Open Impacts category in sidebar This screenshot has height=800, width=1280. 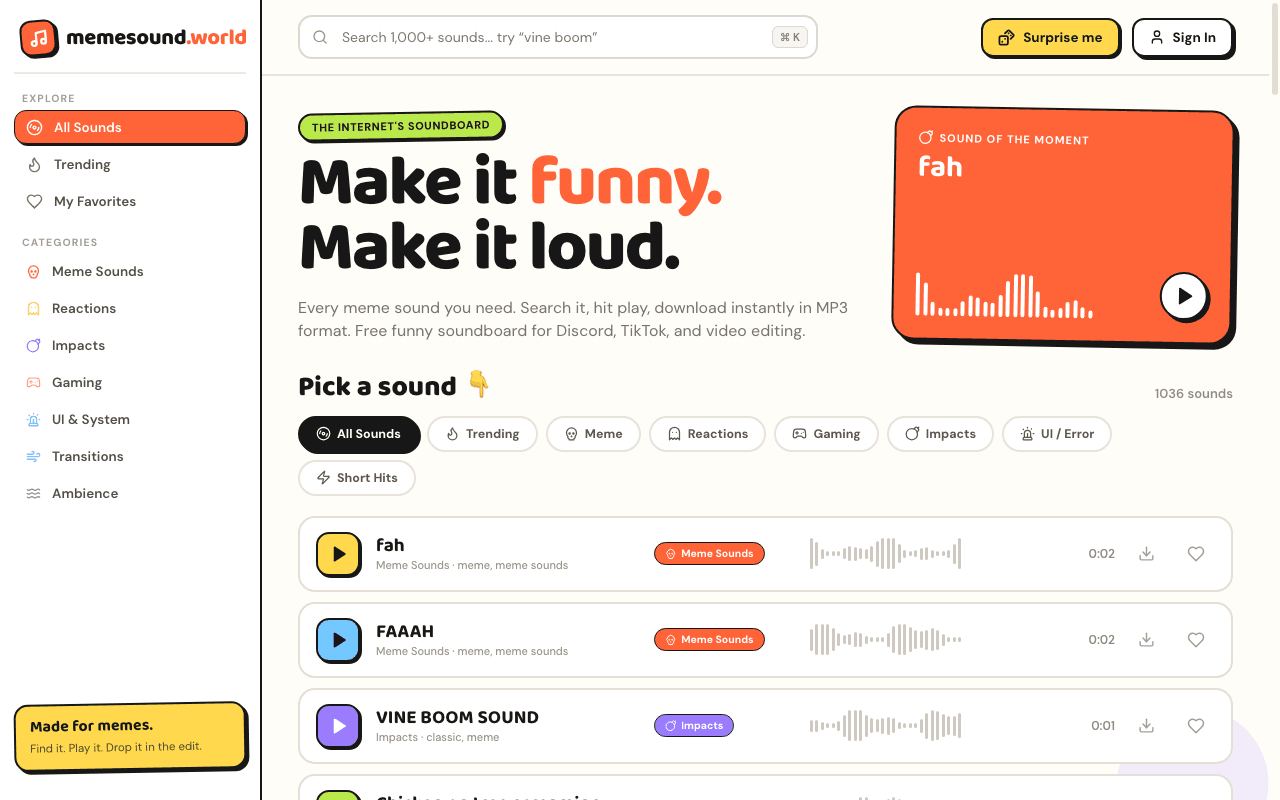130,345
